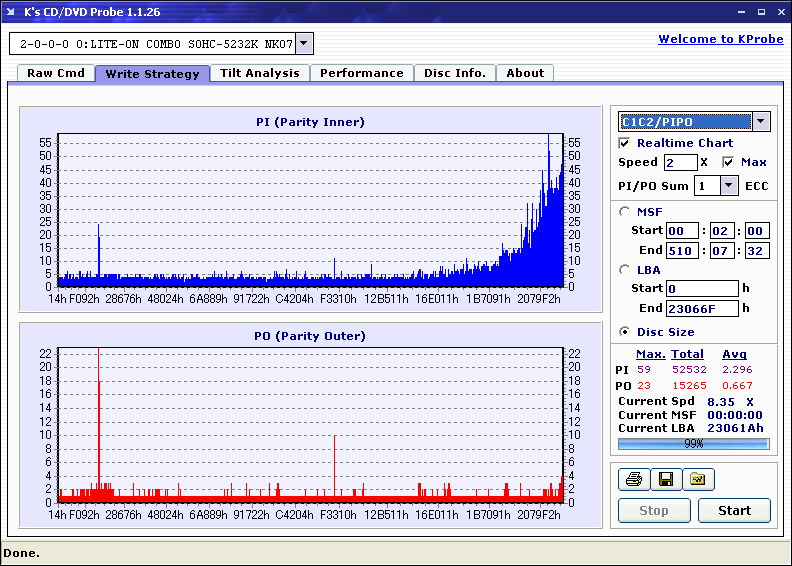Toggle the Realtime Chart checkbox

coord(624,143)
